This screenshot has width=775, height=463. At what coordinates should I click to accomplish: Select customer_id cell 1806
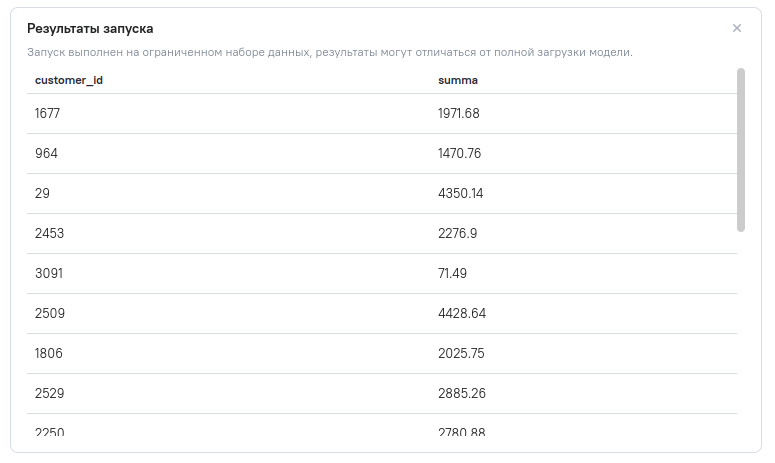tap(49, 354)
